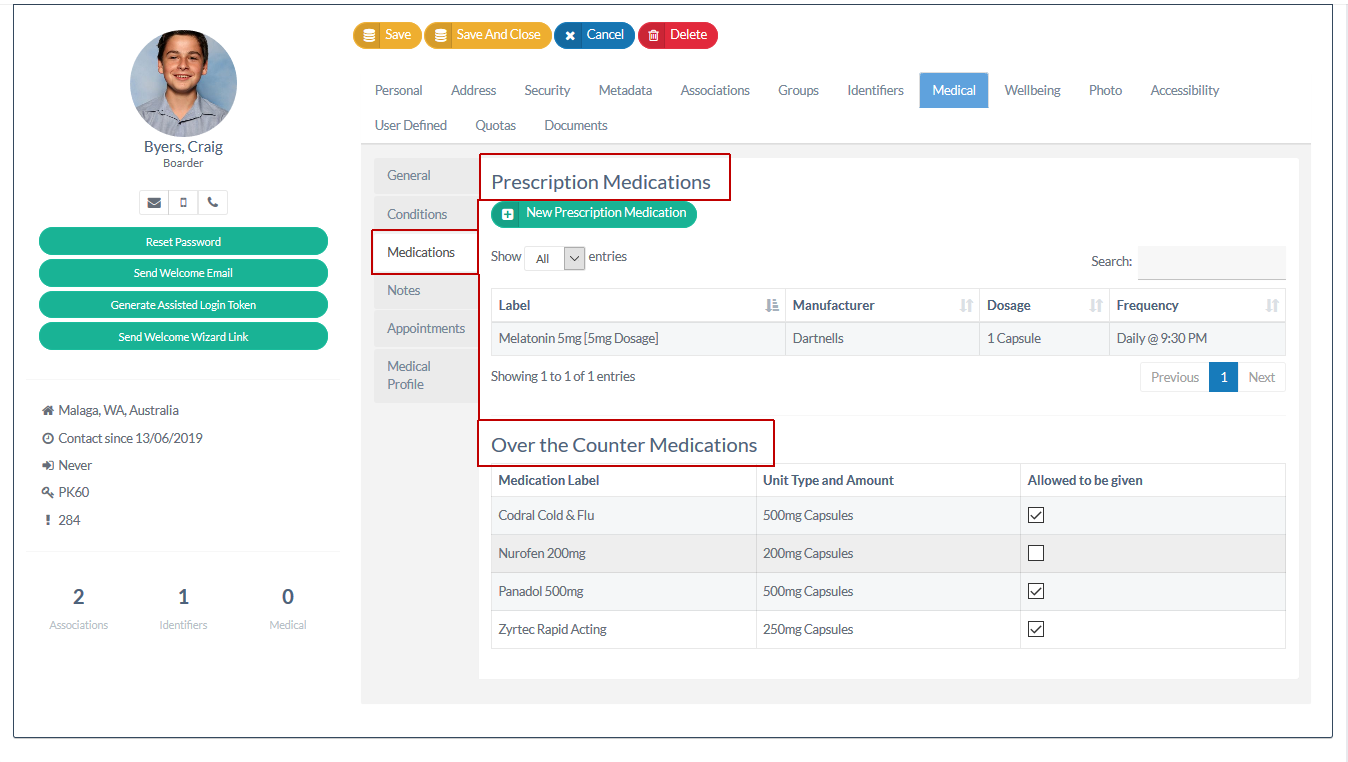
Task: Click the Frequency column sort arrows
Action: point(1272,306)
